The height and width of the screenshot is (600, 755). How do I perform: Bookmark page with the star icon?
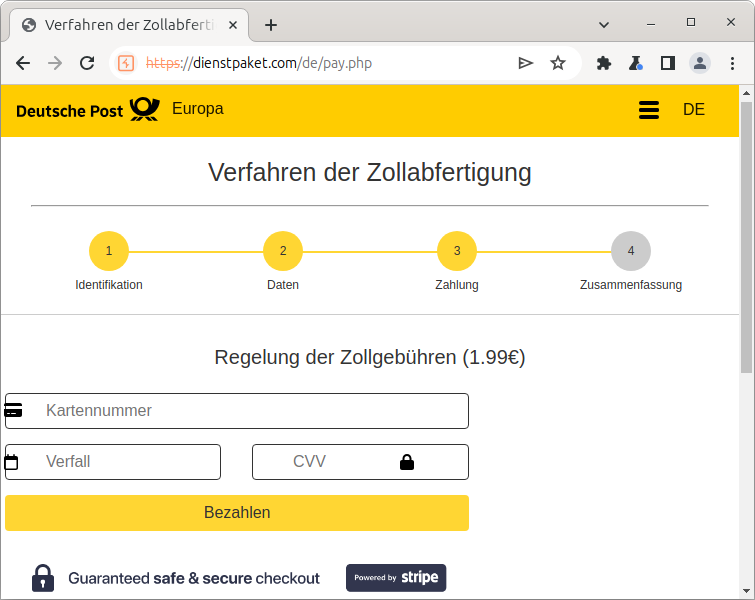click(558, 63)
